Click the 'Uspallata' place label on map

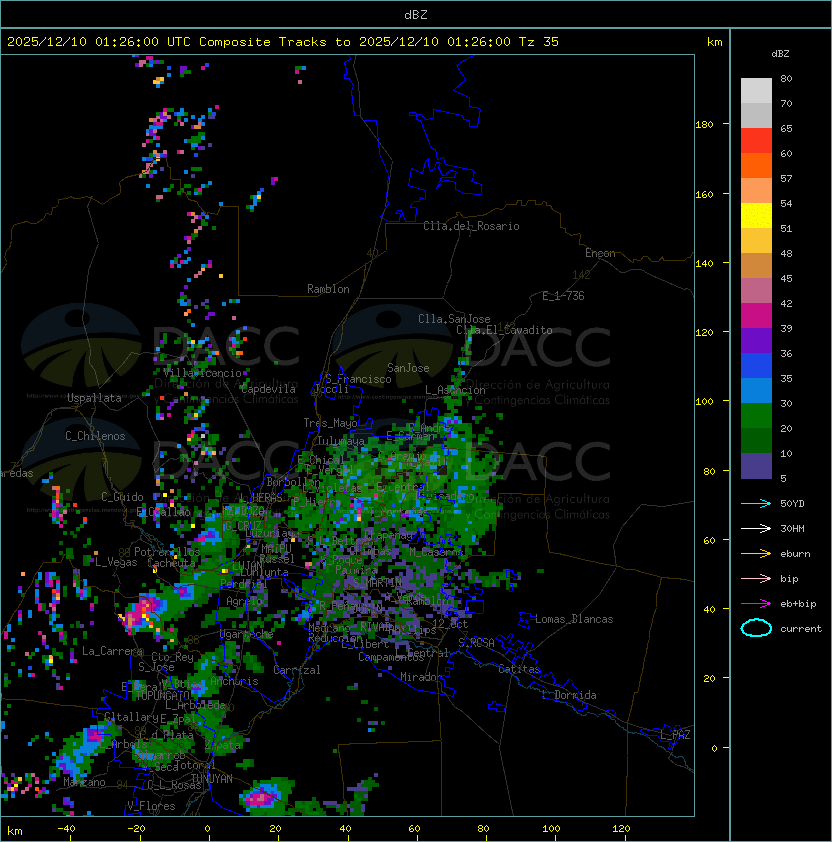click(94, 398)
